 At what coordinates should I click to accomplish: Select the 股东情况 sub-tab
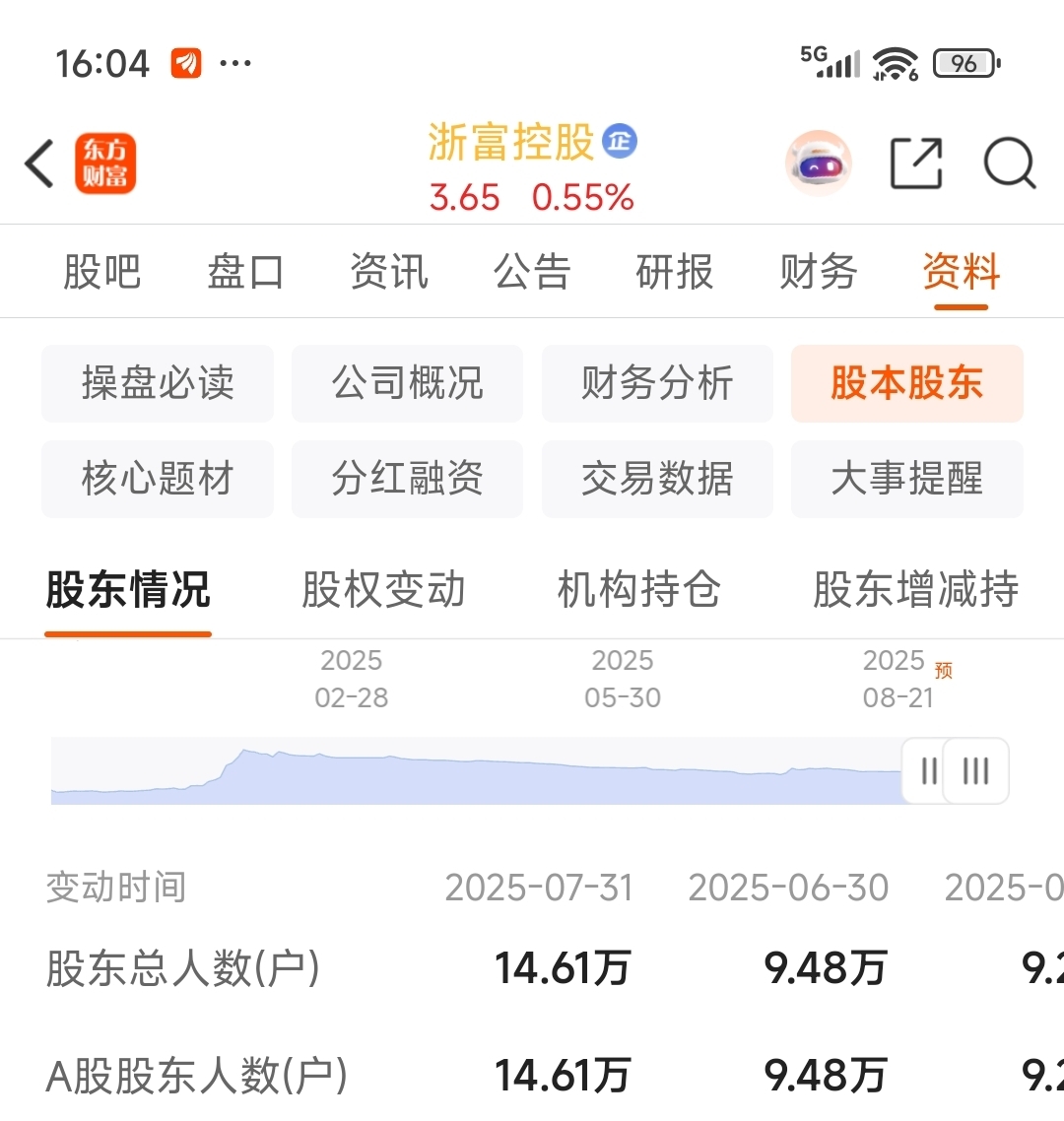tap(128, 590)
